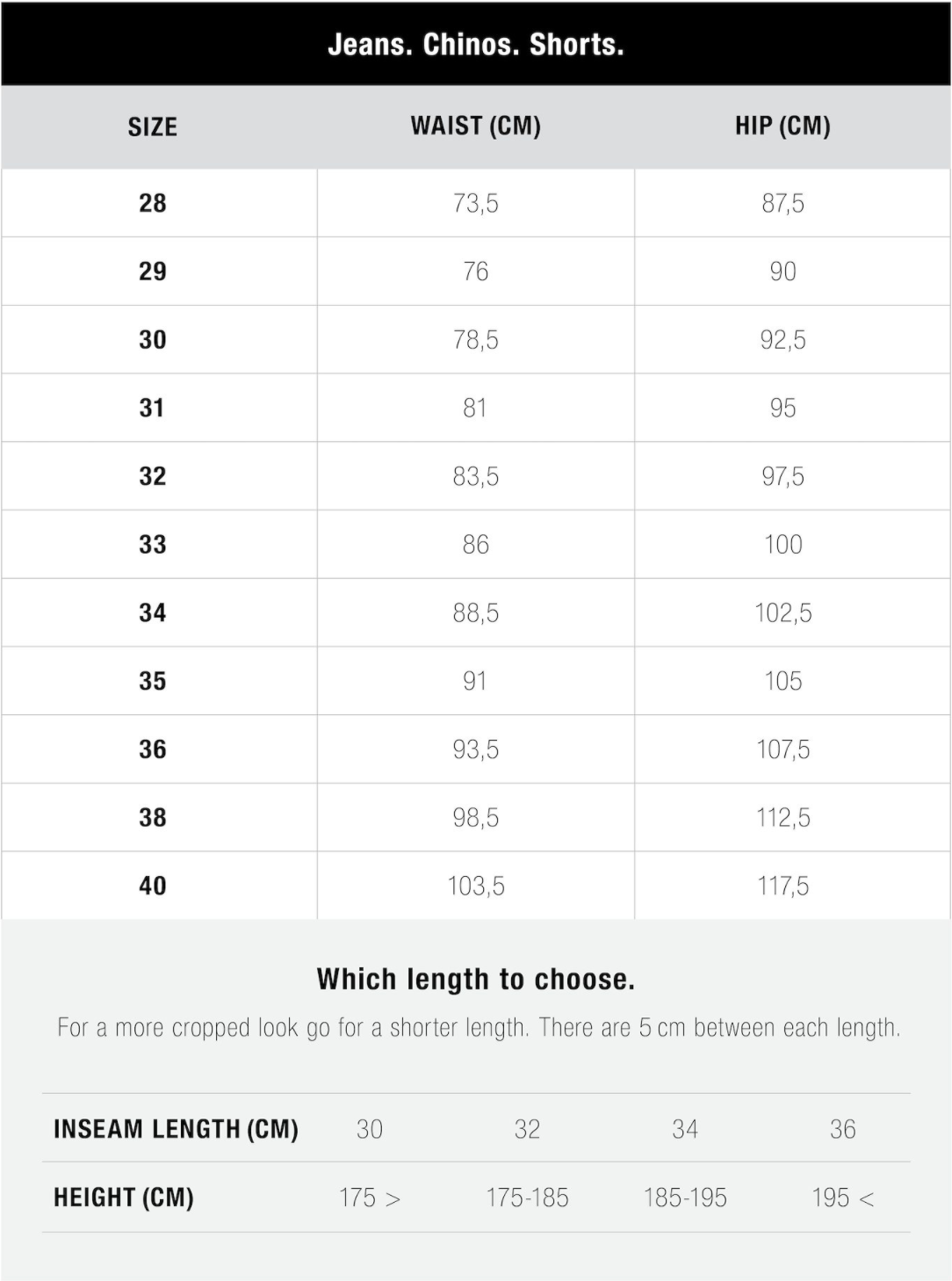The width and height of the screenshot is (952, 1281).
Task: Click the hip value 100
Action: click(783, 545)
